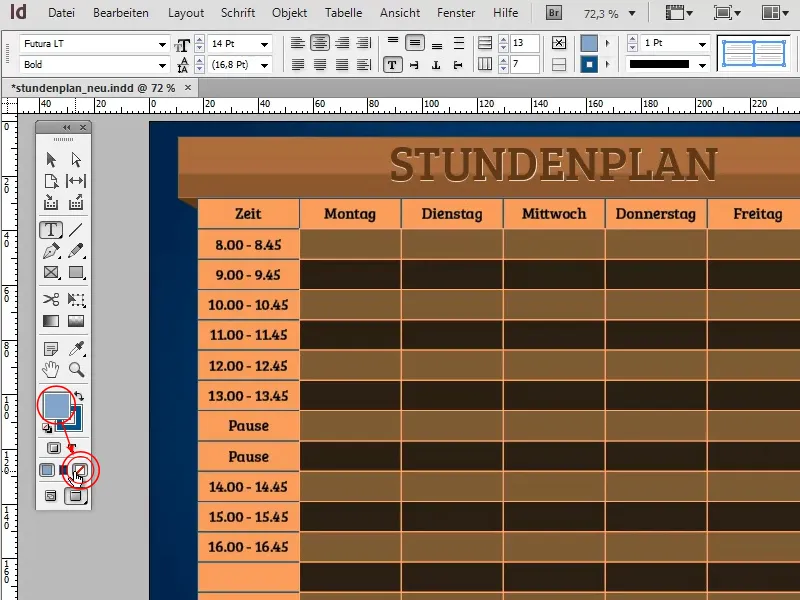Open the Tabelle menu
The image size is (800, 600).
tap(343, 13)
